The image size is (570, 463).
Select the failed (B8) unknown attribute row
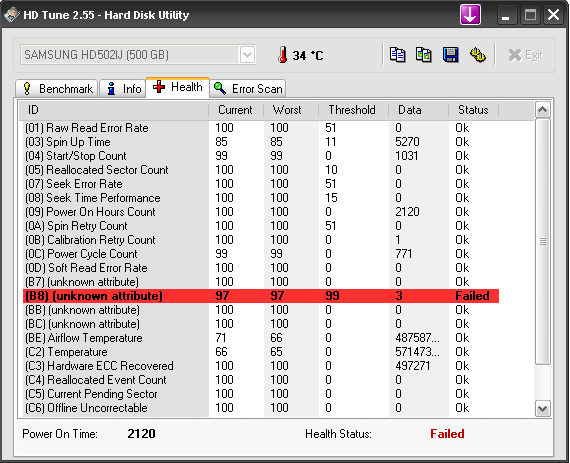tap(261, 296)
